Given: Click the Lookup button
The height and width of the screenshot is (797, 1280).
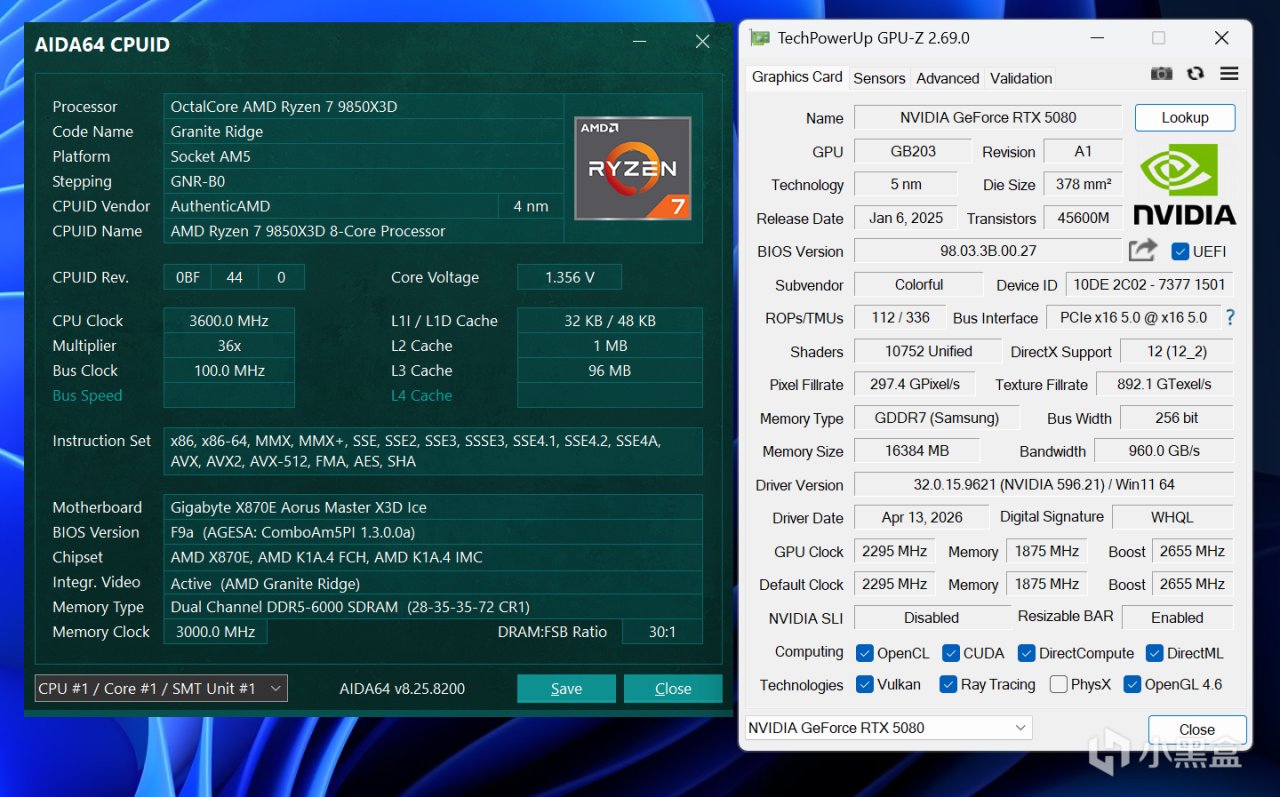Looking at the screenshot, I should (1185, 117).
